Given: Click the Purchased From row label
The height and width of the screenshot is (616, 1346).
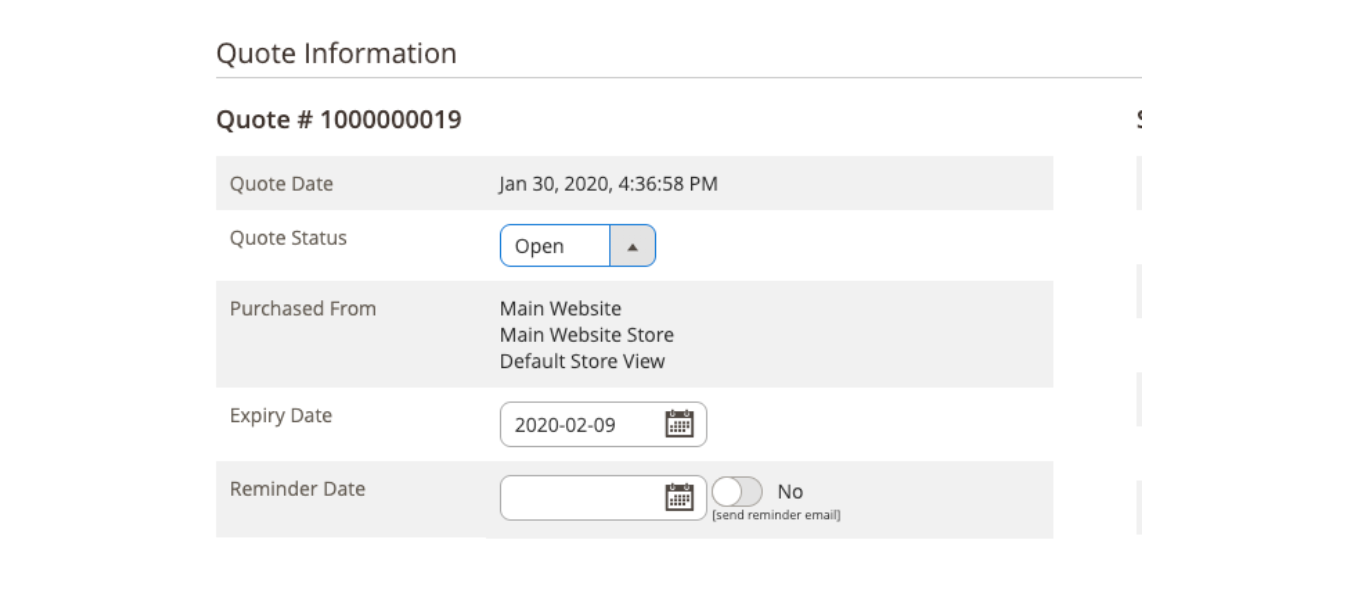Looking at the screenshot, I should 303,309.
